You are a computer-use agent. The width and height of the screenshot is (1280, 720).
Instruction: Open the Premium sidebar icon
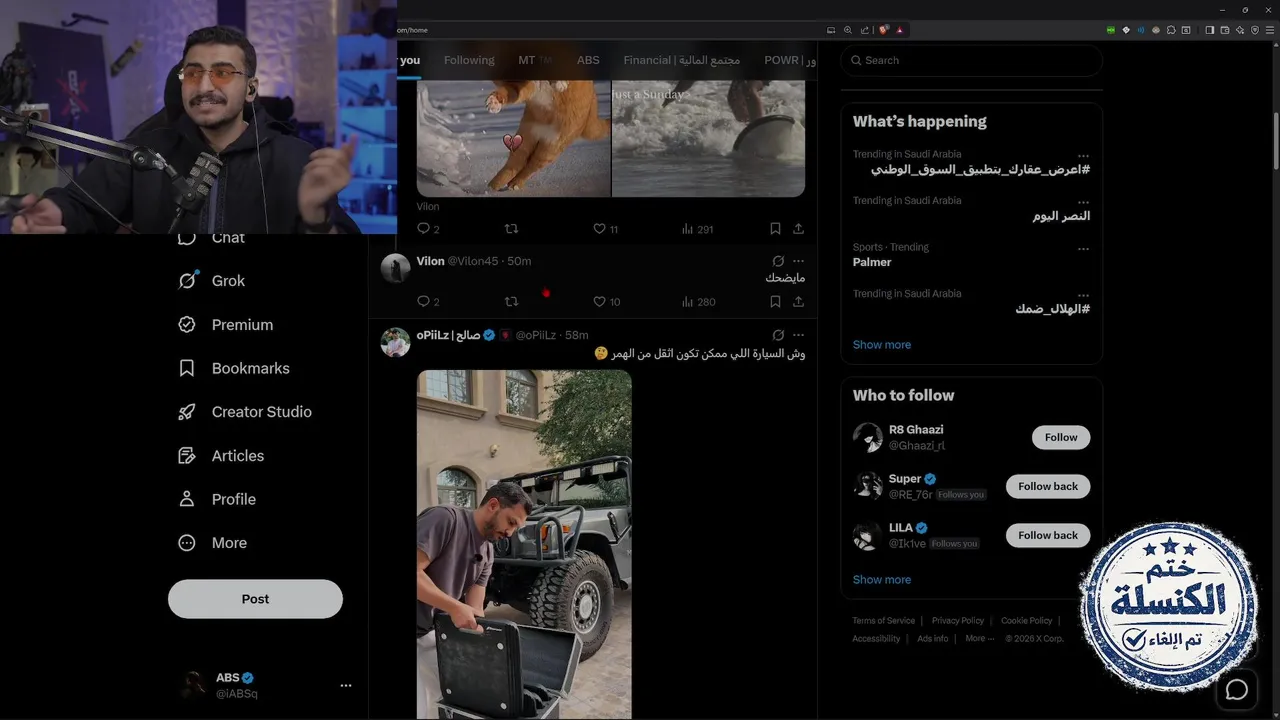tap(187, 325)
